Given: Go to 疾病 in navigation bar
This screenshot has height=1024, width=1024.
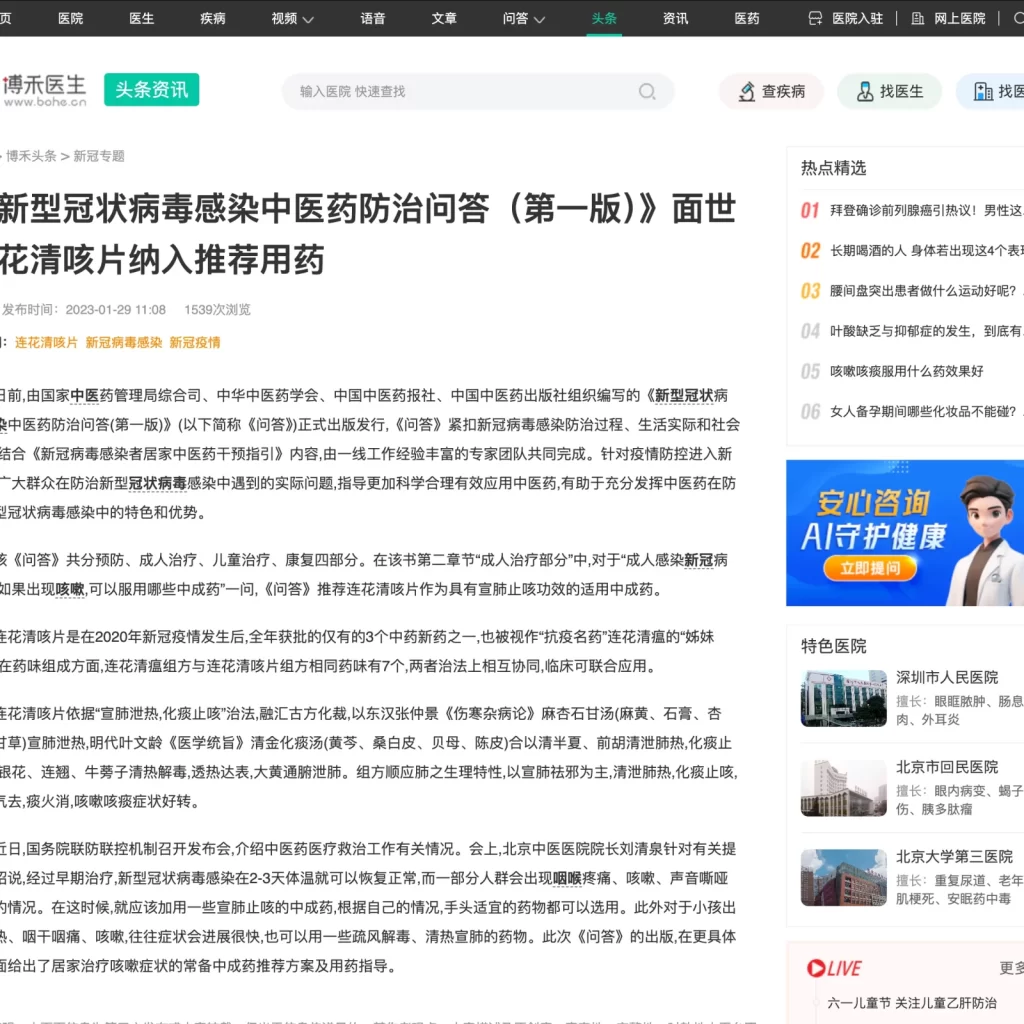Looking at the screenshot, I should tap(213, 18).
